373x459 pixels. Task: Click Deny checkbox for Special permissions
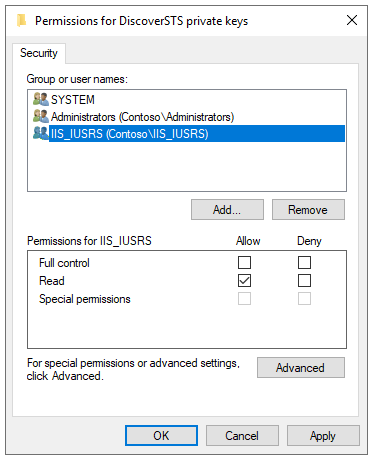[304, 299]
